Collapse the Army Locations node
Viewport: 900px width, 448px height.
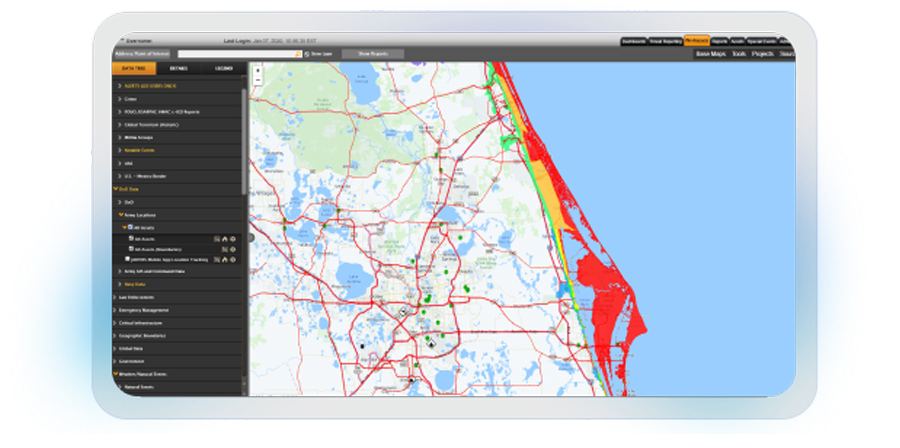(120, 215)
